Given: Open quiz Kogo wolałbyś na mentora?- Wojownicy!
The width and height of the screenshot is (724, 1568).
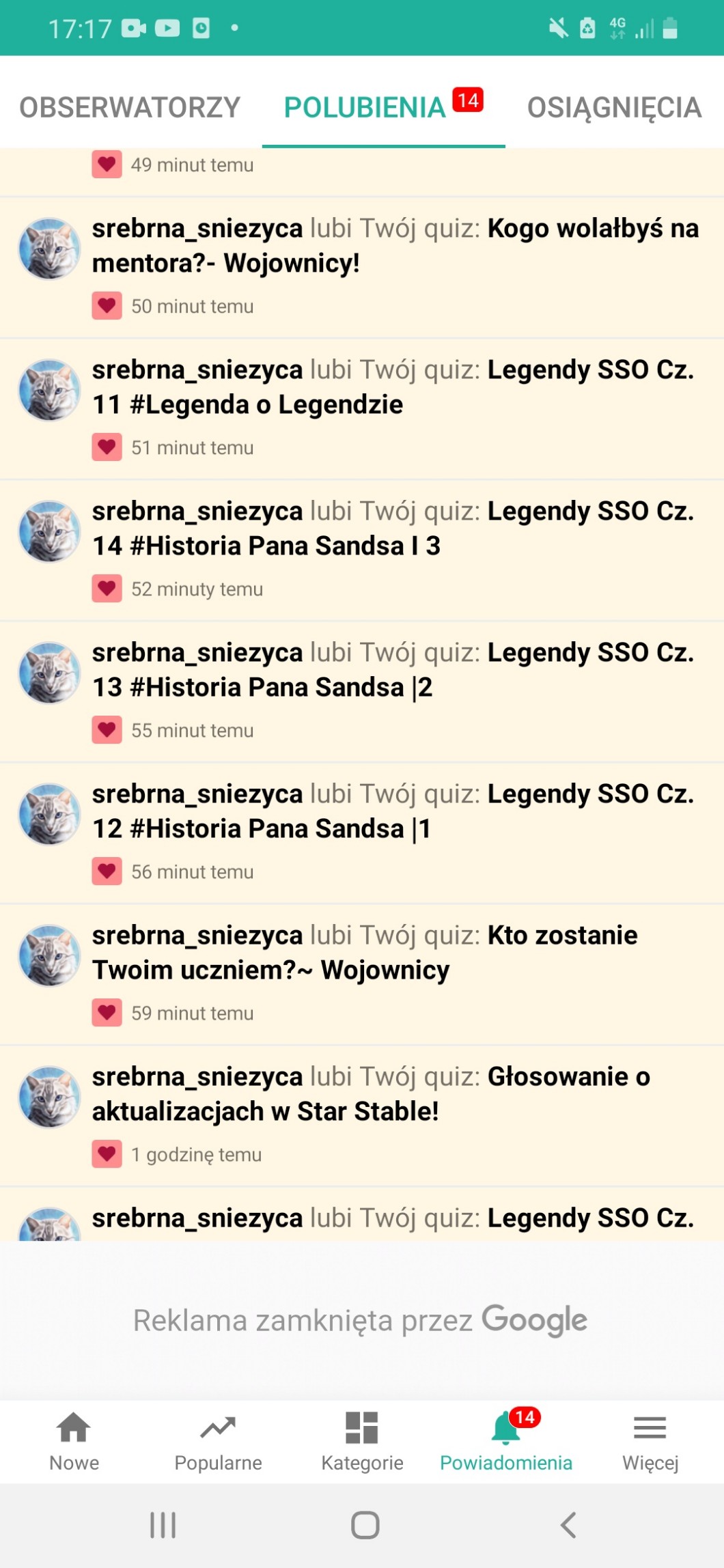Looking at the screenshot, I should pos(395,246).
